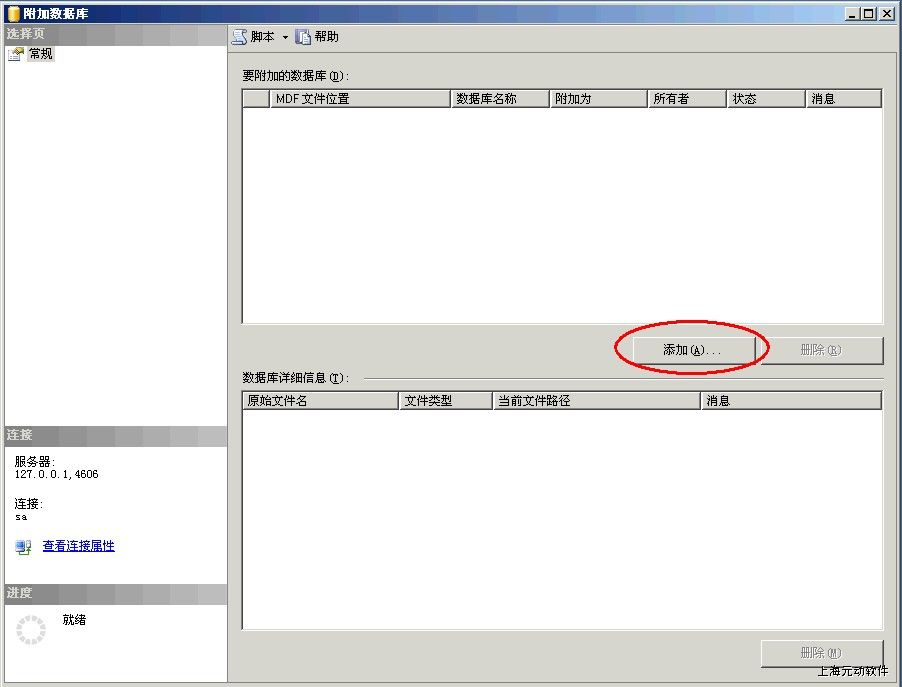Click the 删除(M) button at the bottom right
This screenshot has width=902, height=687.
(821, 654)
